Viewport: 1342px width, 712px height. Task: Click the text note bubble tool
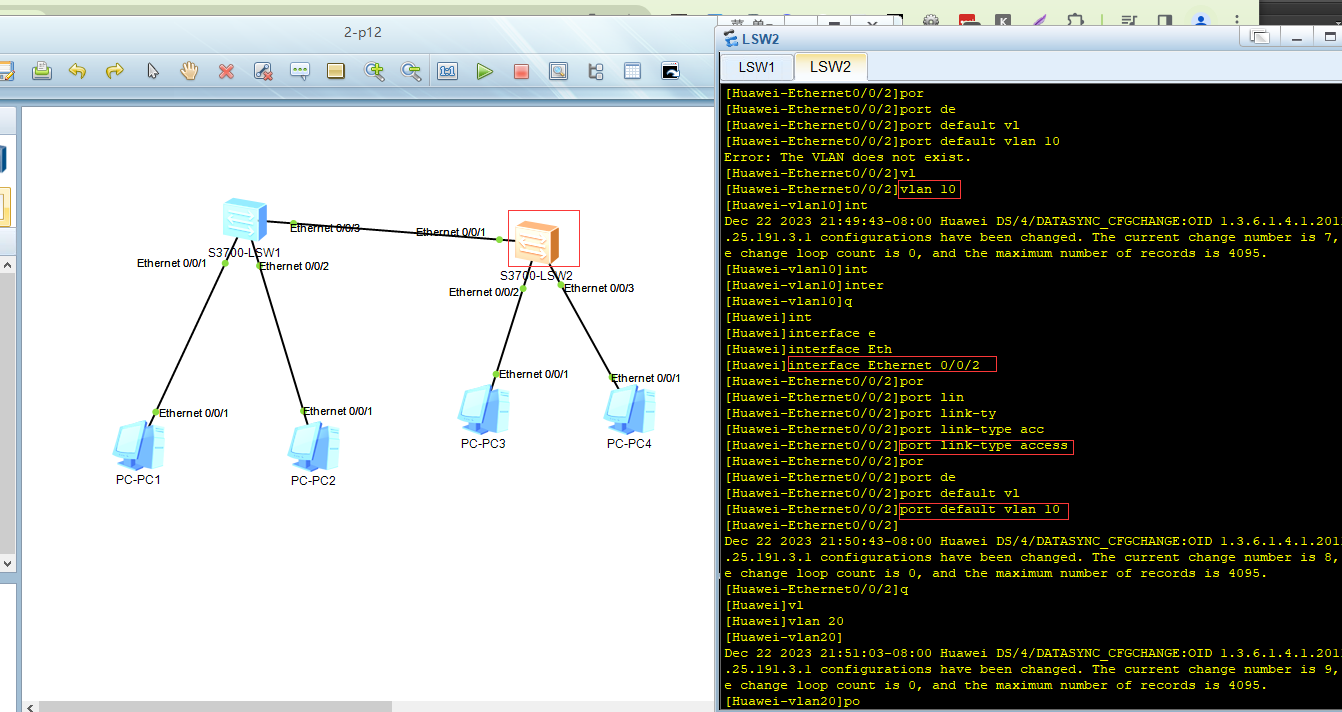pyautogui.click(x=300, y=71)
